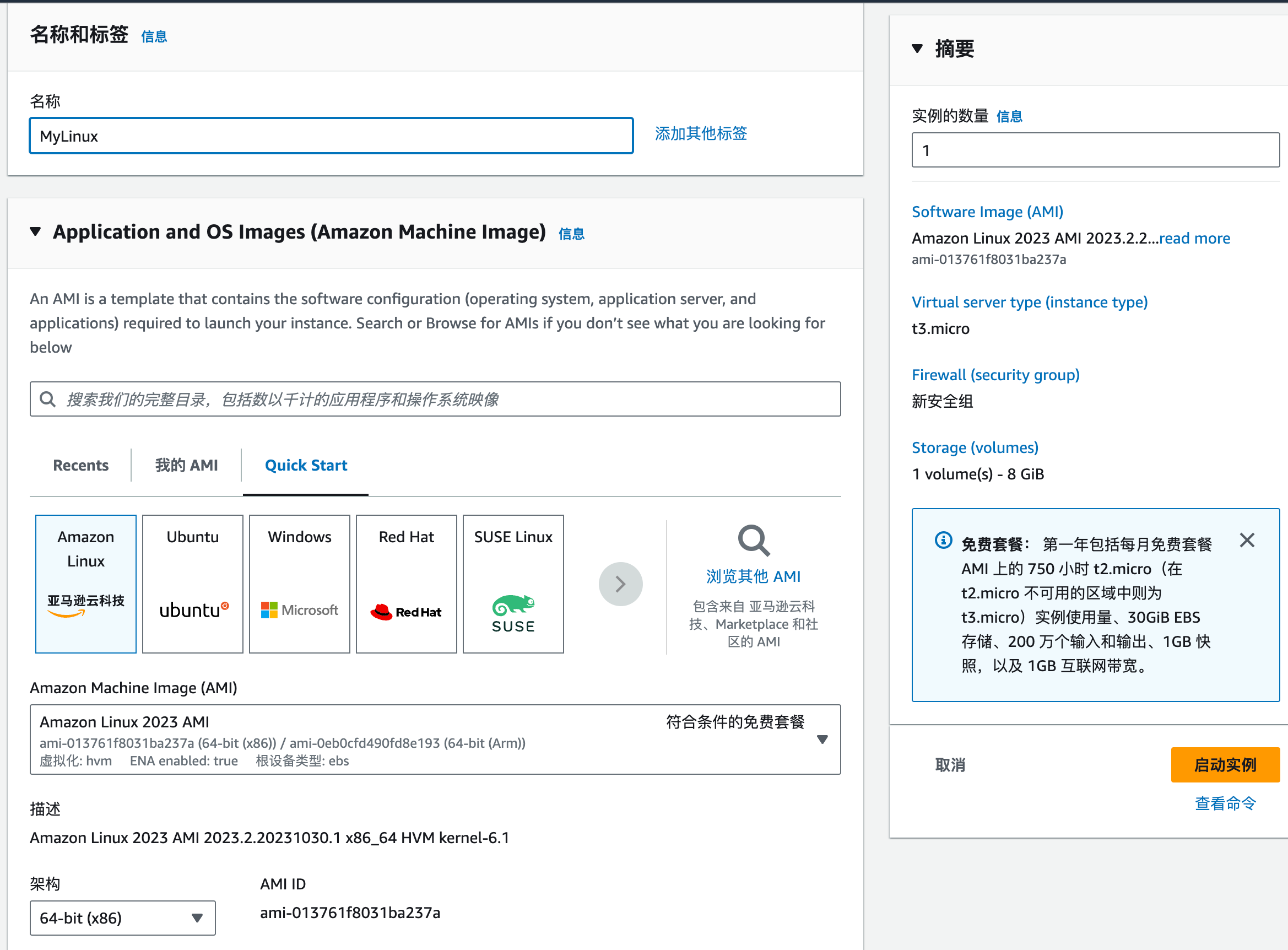Viewport: 1288px width, 950px height.
Task: Select the Amazon Linux AMI tile
Action: pyautogui.click(x=85, y=583)
